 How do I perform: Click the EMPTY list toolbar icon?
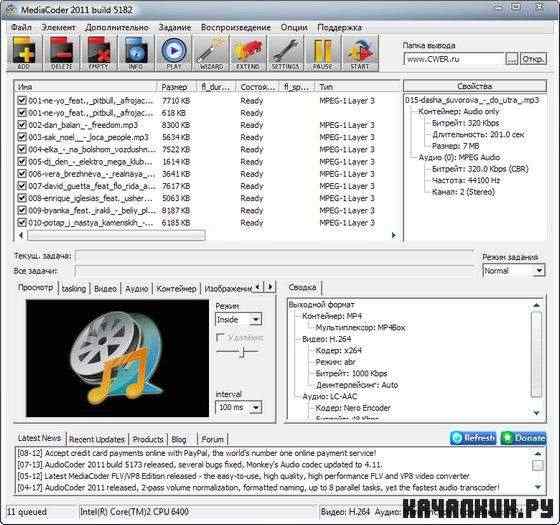click(99, 53)
